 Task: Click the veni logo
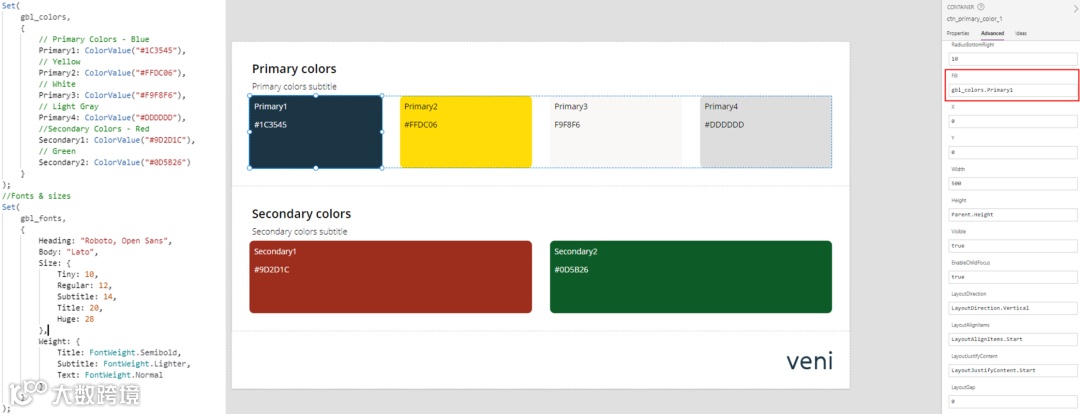tap(809, 360)
